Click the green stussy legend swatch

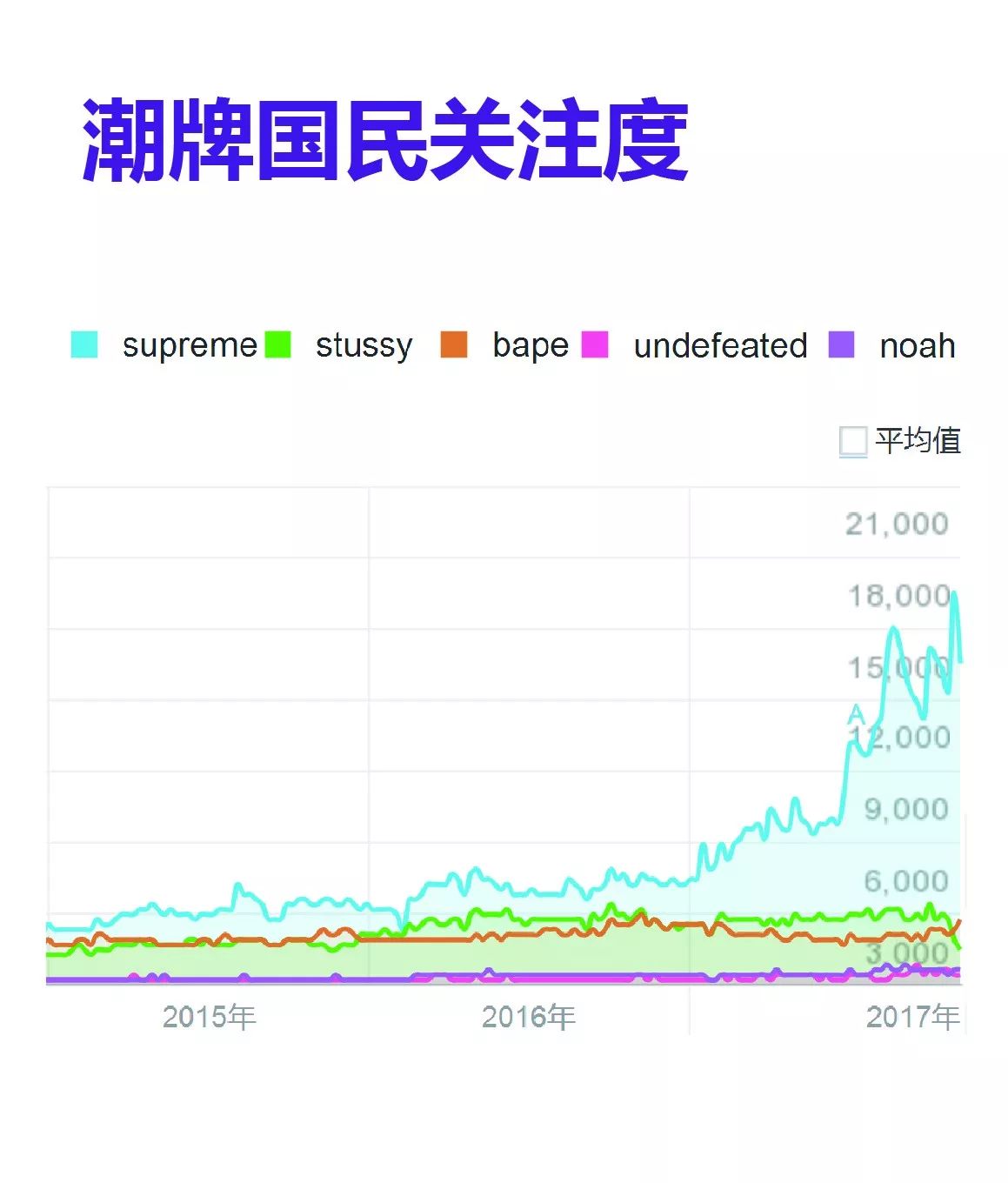277,344
